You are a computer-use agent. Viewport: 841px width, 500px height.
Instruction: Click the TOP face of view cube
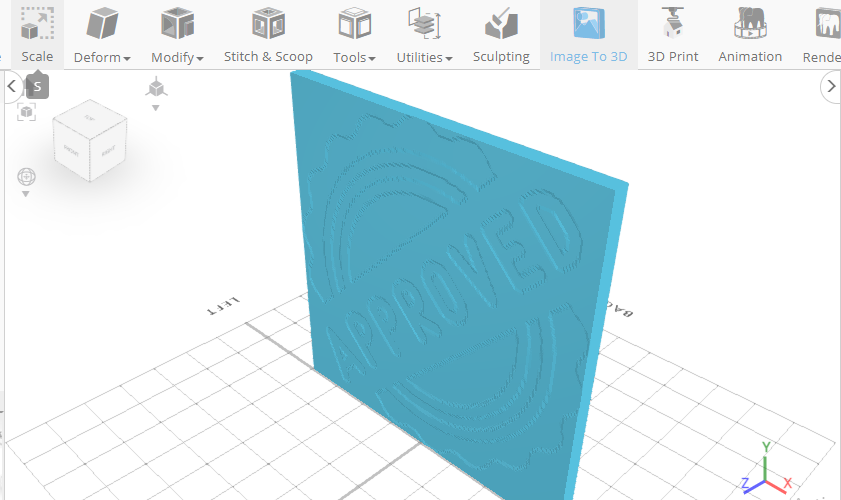[x=90, y=117]
